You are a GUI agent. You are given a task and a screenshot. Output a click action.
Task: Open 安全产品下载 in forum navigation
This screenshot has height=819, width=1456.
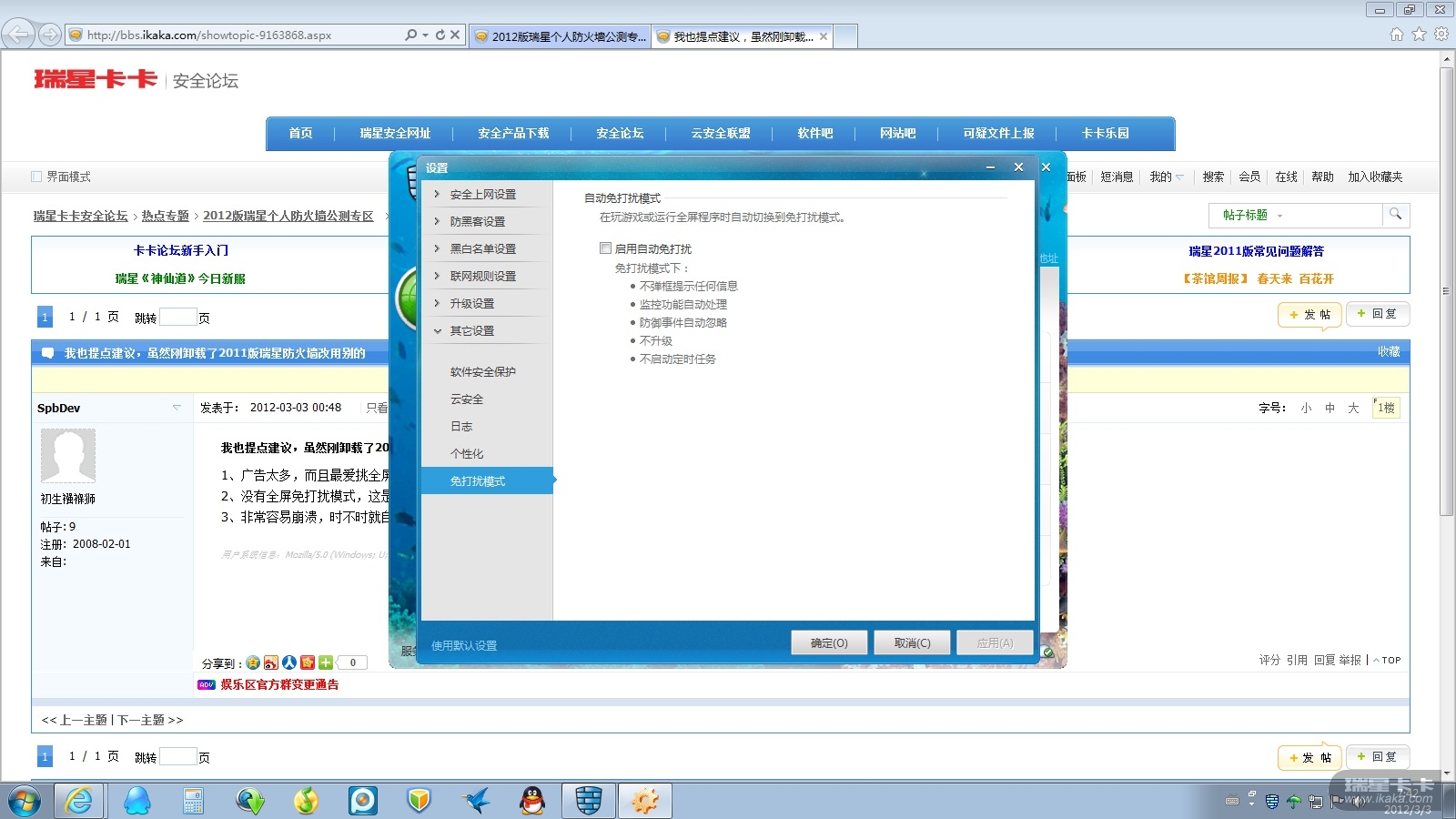pyautogui.click(x=513, y=133)
